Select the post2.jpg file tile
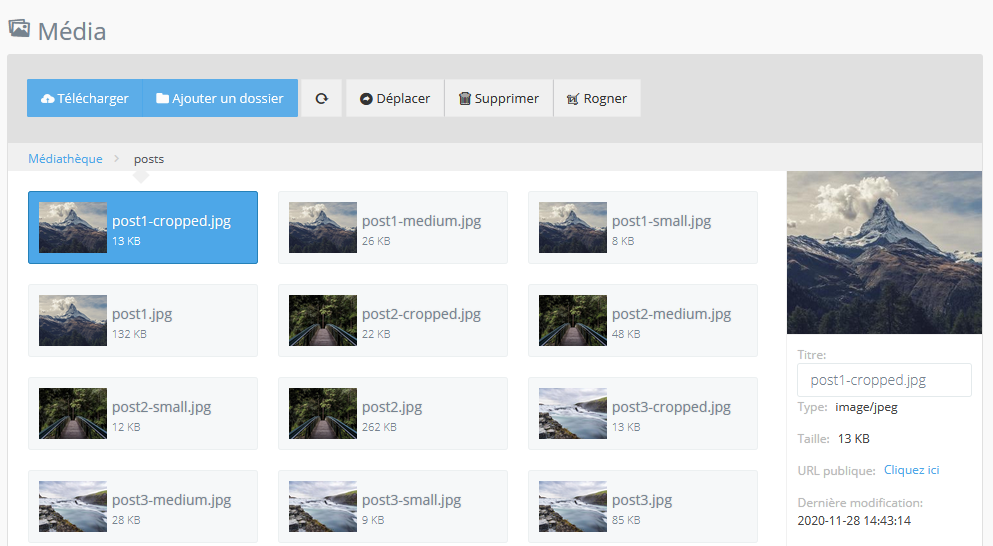Image resolution: width=993 pixels, height=546 pixels. click(392, 414)
